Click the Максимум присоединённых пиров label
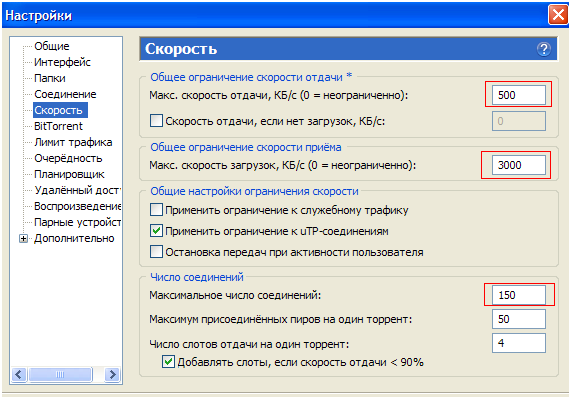The height and width of the screenshot is (399, 571). click(x=281, y=319)
